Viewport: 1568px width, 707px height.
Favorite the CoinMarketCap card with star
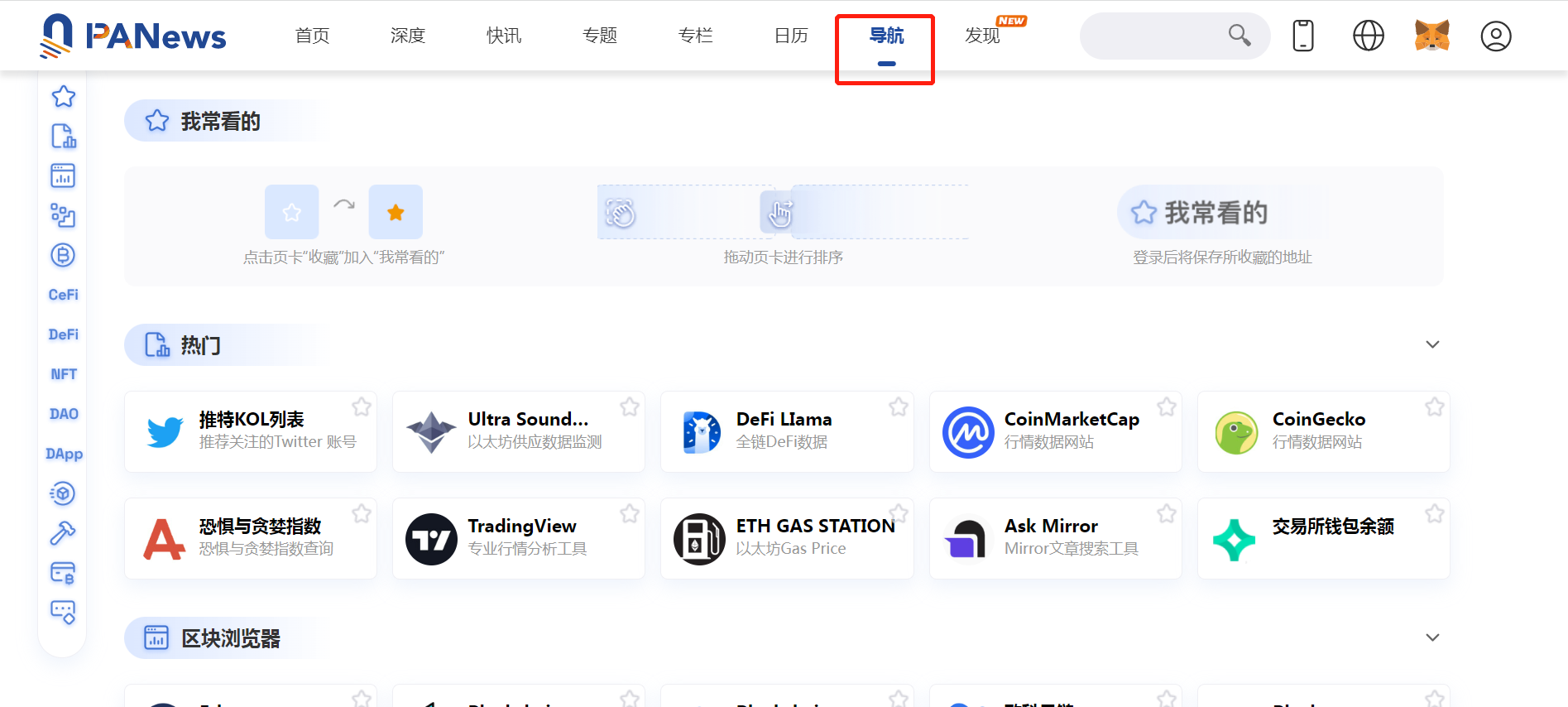pos(1167,406)
